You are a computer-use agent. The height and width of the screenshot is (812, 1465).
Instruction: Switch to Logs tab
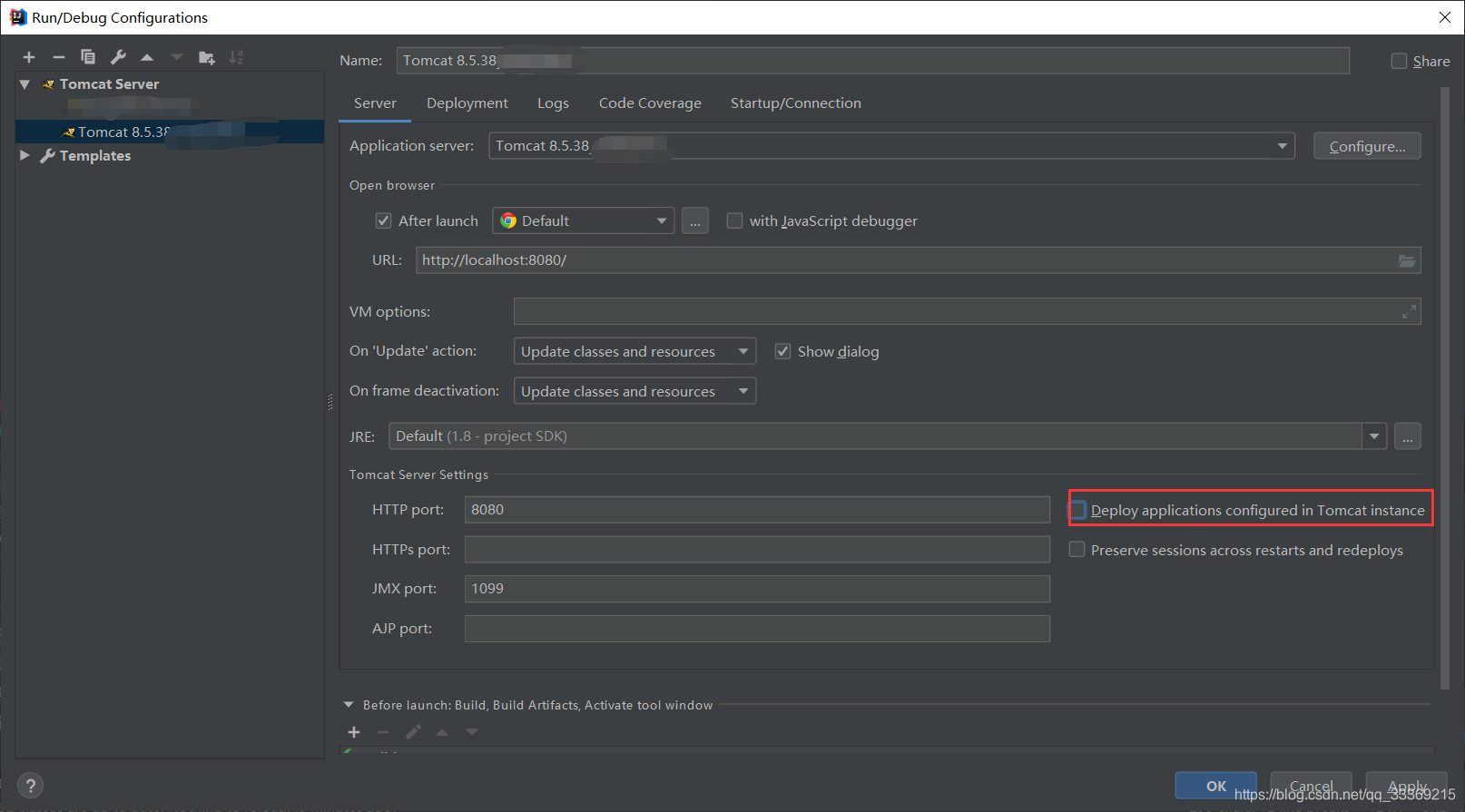(x=553, y=103)
